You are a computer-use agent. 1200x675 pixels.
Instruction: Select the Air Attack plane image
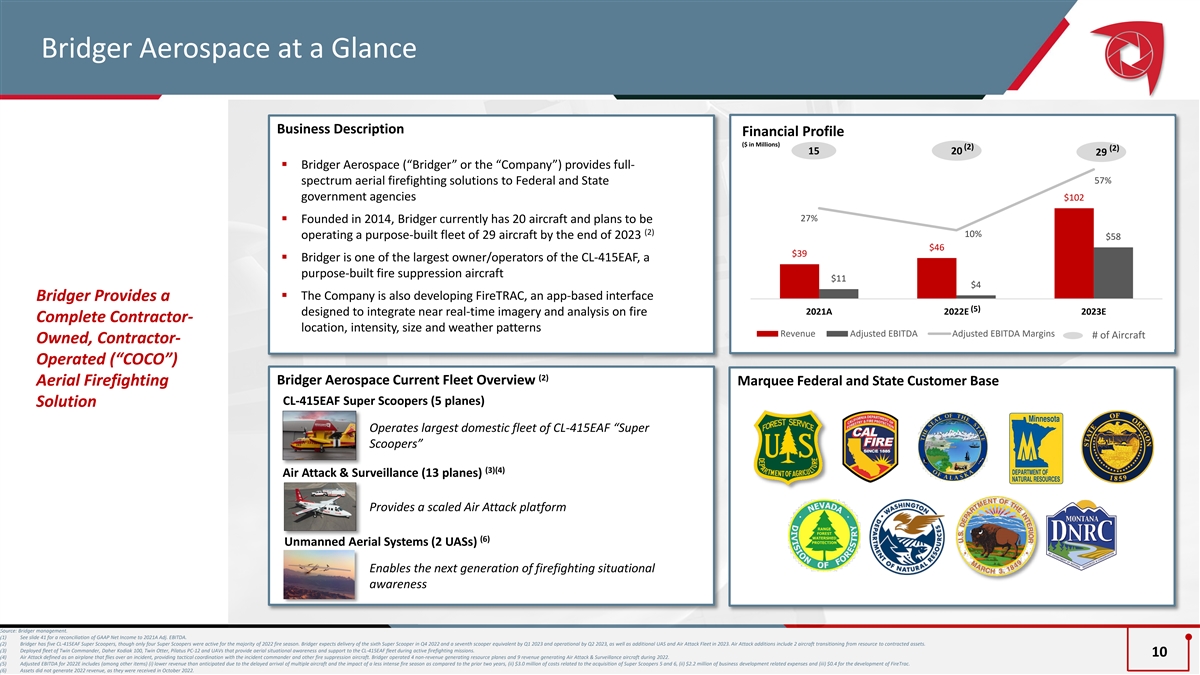click(321, 505)
